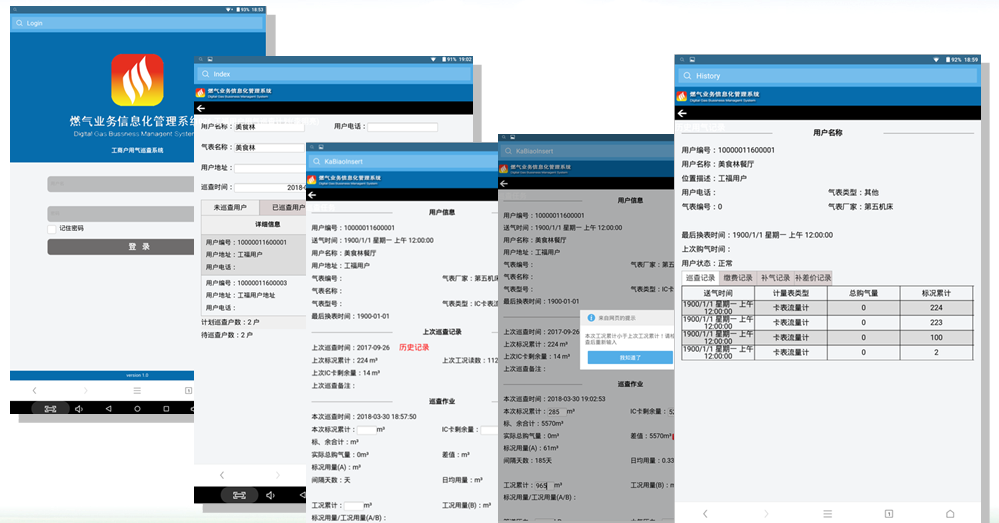Click the 送气时间 column header in History
Image resolution: width=999 pixels, height=523 pixels.
[x=718, y=293]
